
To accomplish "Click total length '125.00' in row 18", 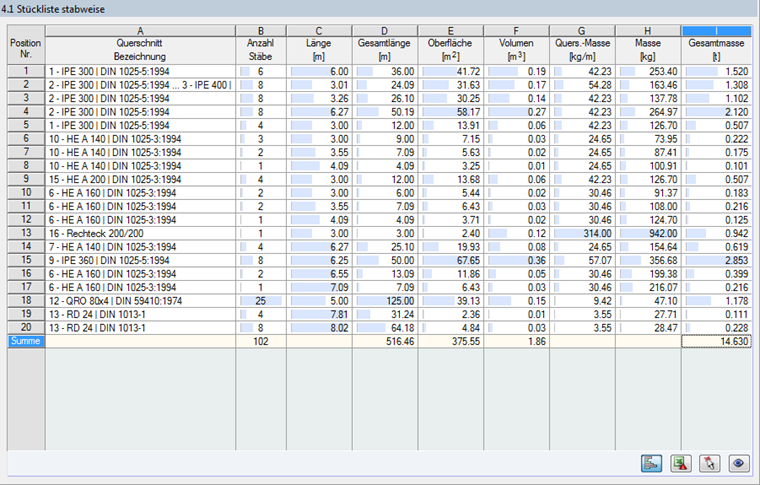I will pyautogui.click(x=384, y=301).
